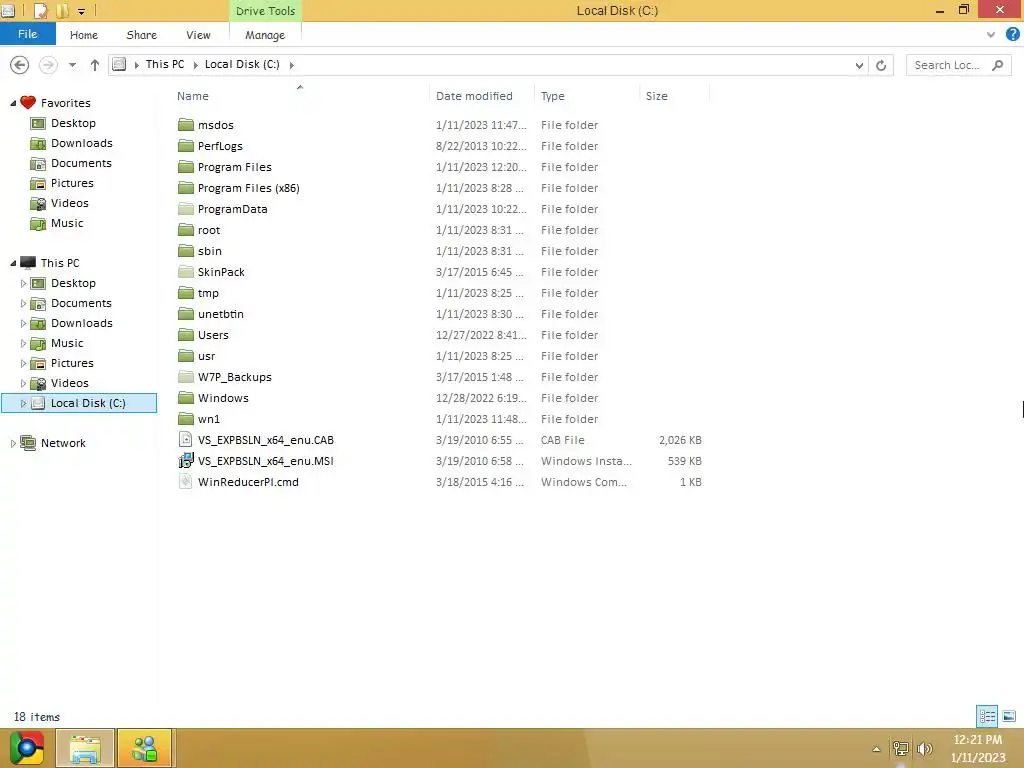The image size is (1024, 768).
Task: Open Explorer Help question mark icon
Action: (x=1012, y=34)
